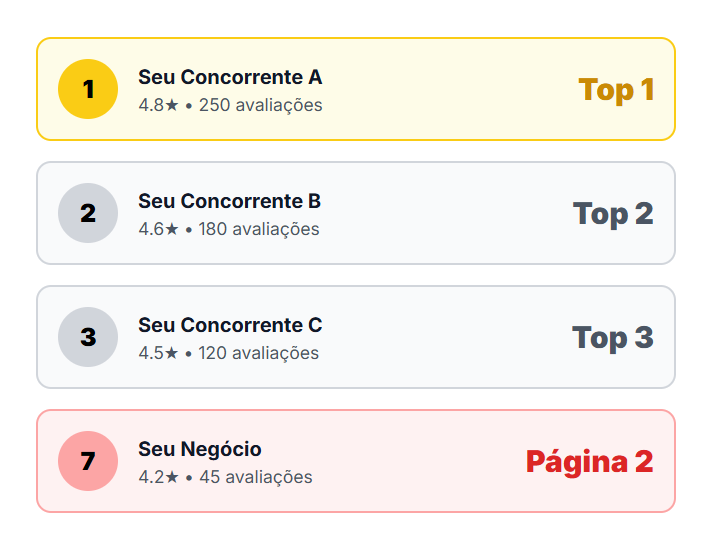
Task: Open the Seu Concorrente C title
Action: 230,325
